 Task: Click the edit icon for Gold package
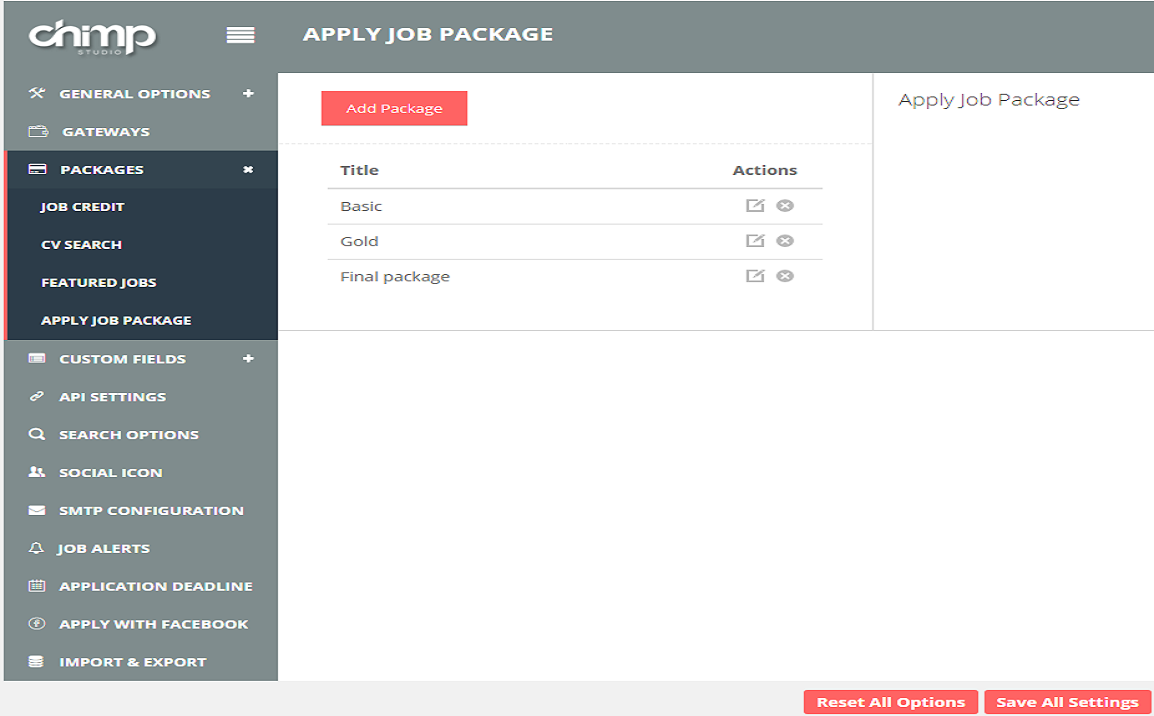tap(755, 241)
